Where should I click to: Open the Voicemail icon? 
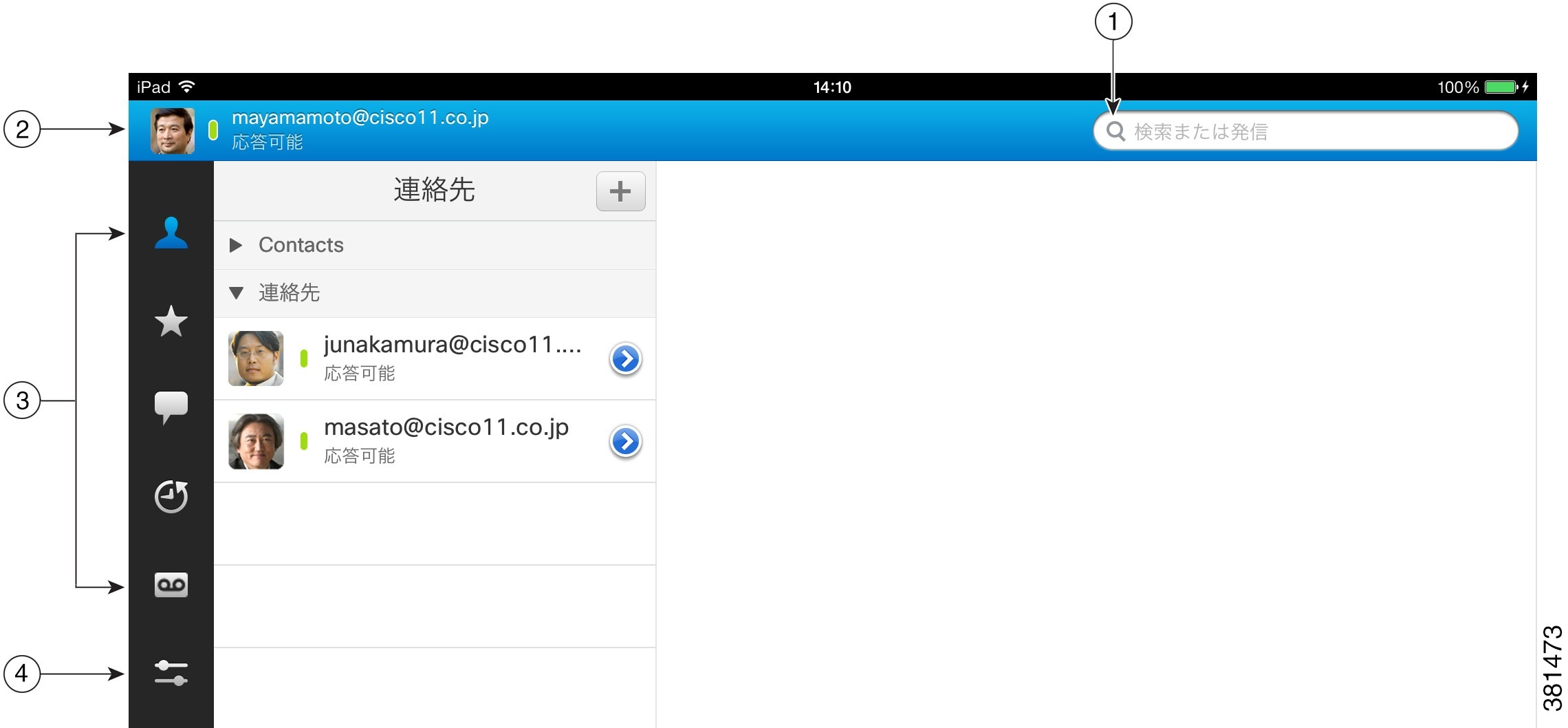(x=171, y=584)
